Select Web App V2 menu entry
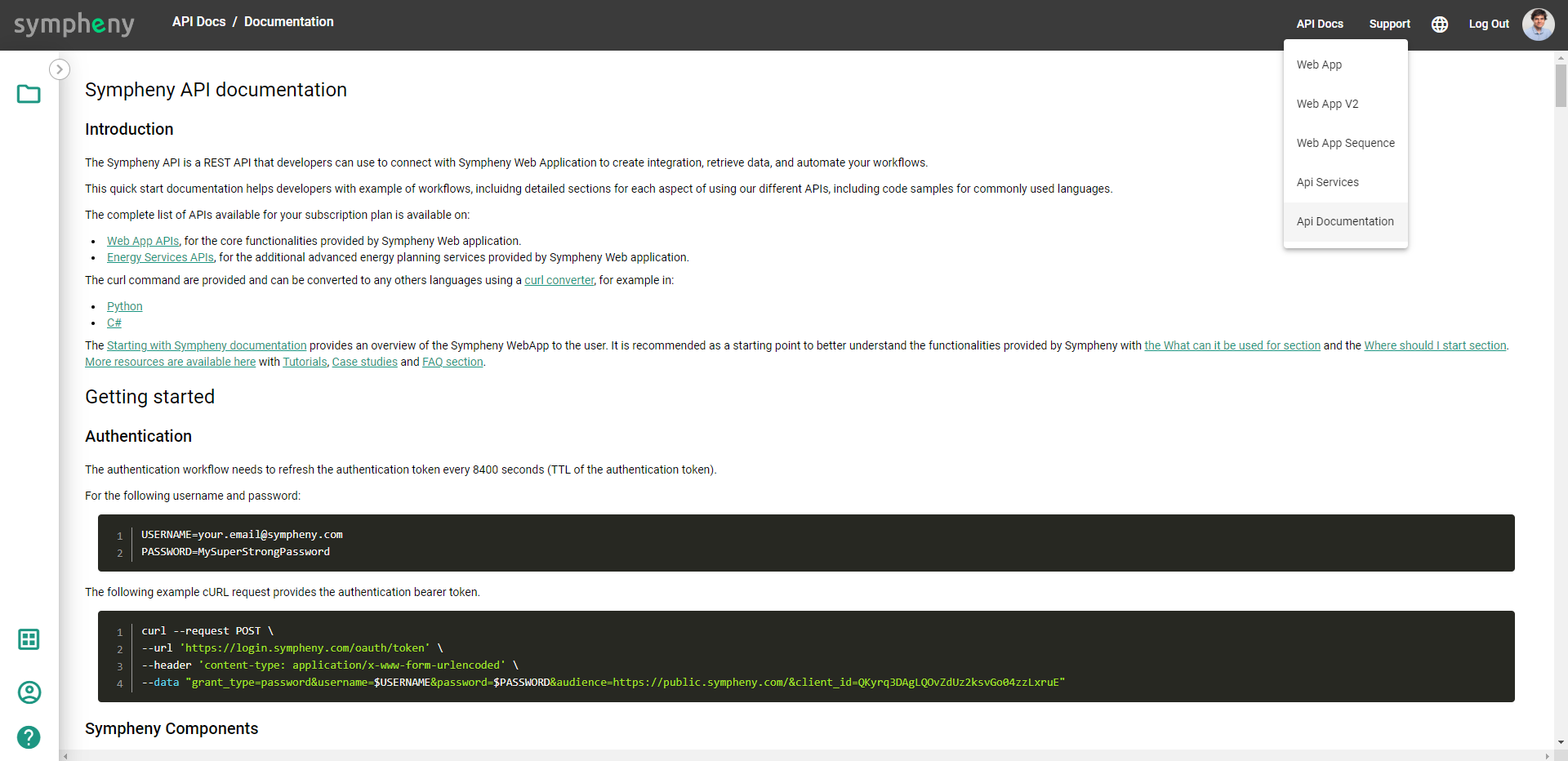Viewport: 1568px width, 761px height. click(x=1327, y=104)
